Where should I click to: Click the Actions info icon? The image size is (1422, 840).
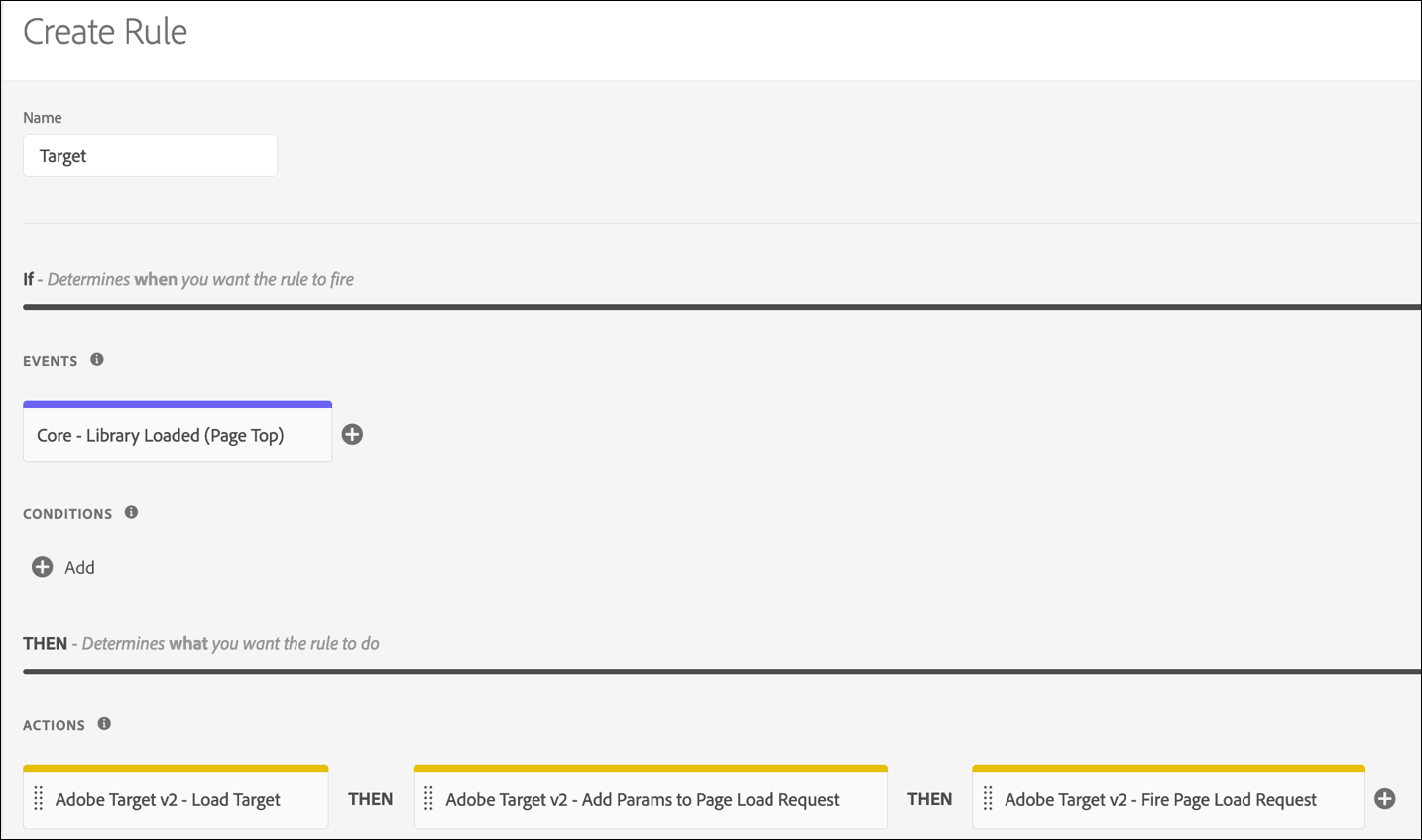104,724
